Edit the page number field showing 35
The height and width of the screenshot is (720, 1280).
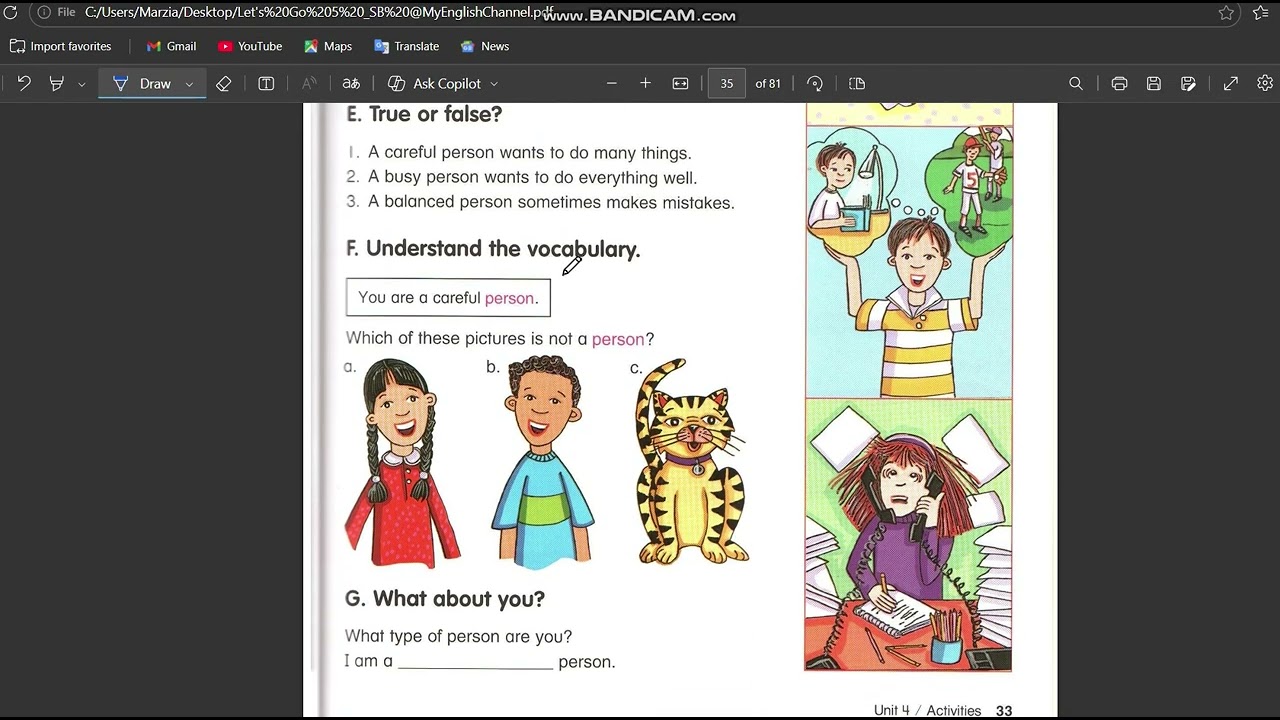(x=727, y=84)
